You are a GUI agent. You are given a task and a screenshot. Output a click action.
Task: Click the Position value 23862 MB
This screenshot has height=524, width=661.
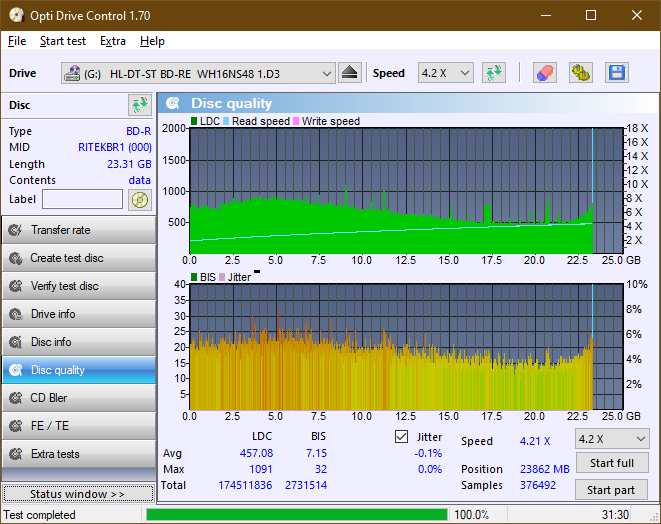(x=545, y=469)
